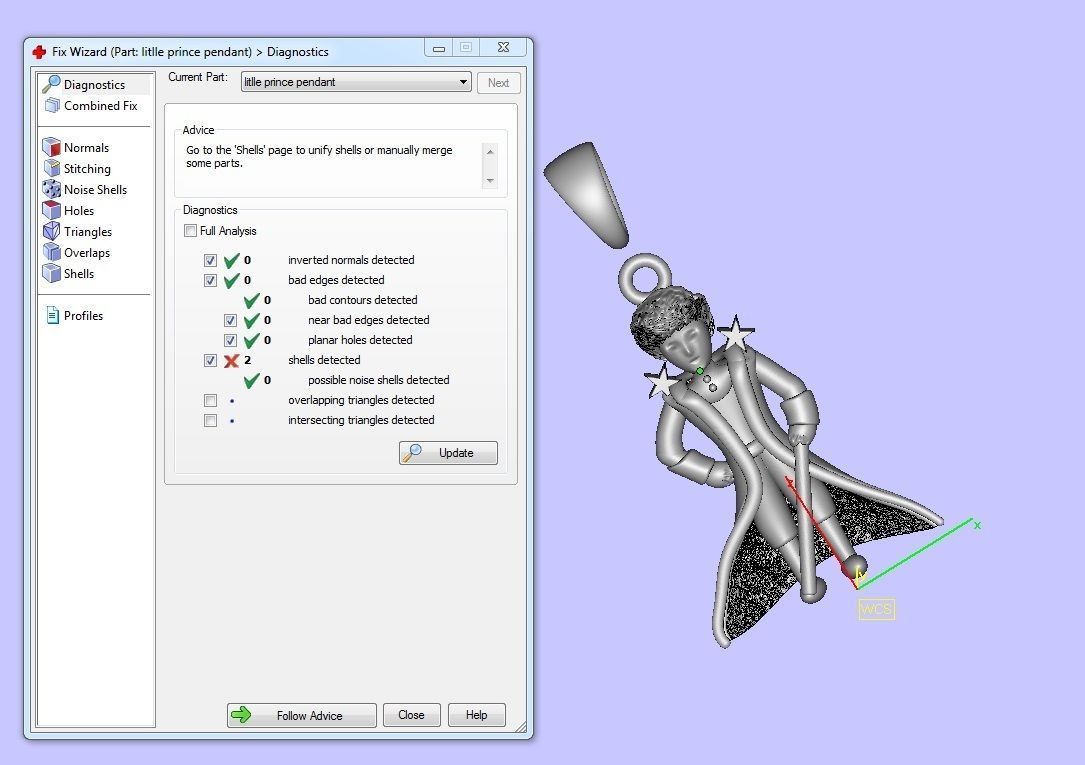Click the Close button
This screenshot has height=765, width=1085.
click(x=411, y=715)
